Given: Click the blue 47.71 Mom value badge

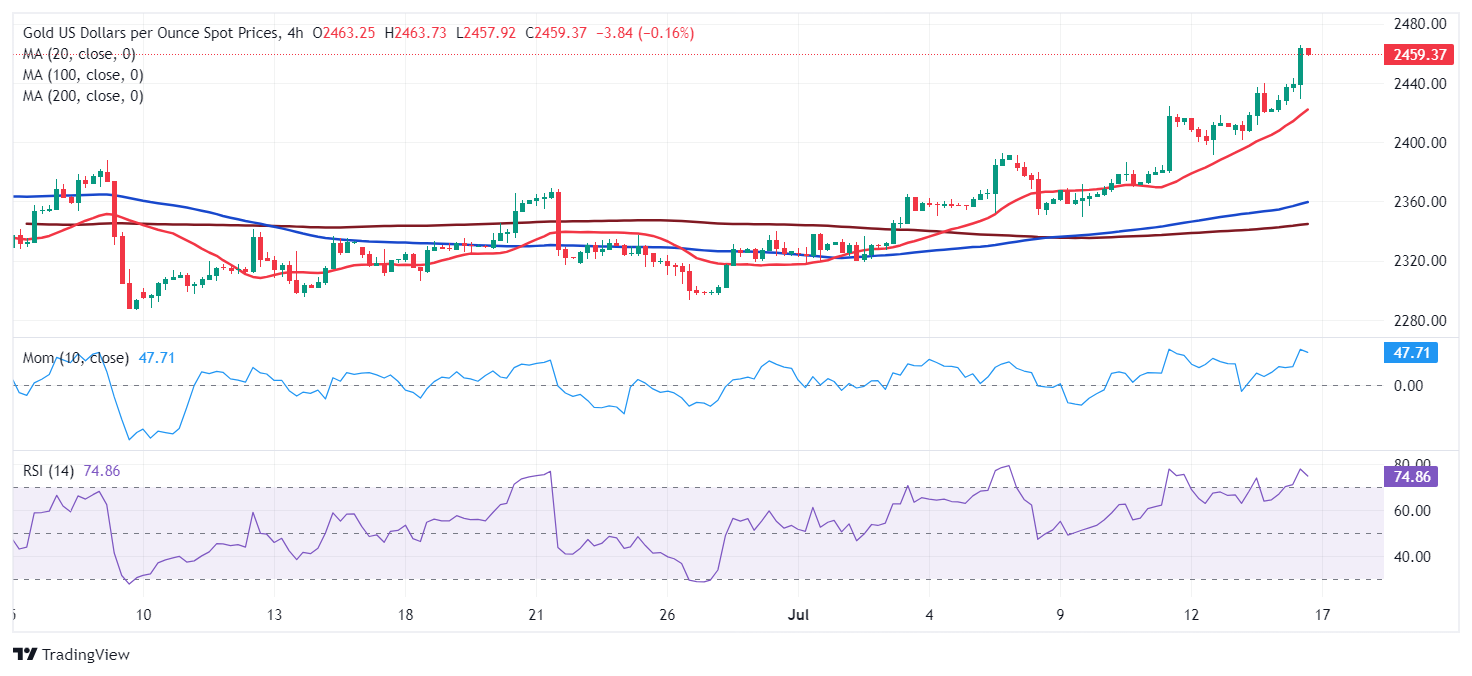Looking at the screenshot, I should (1411, 354).
